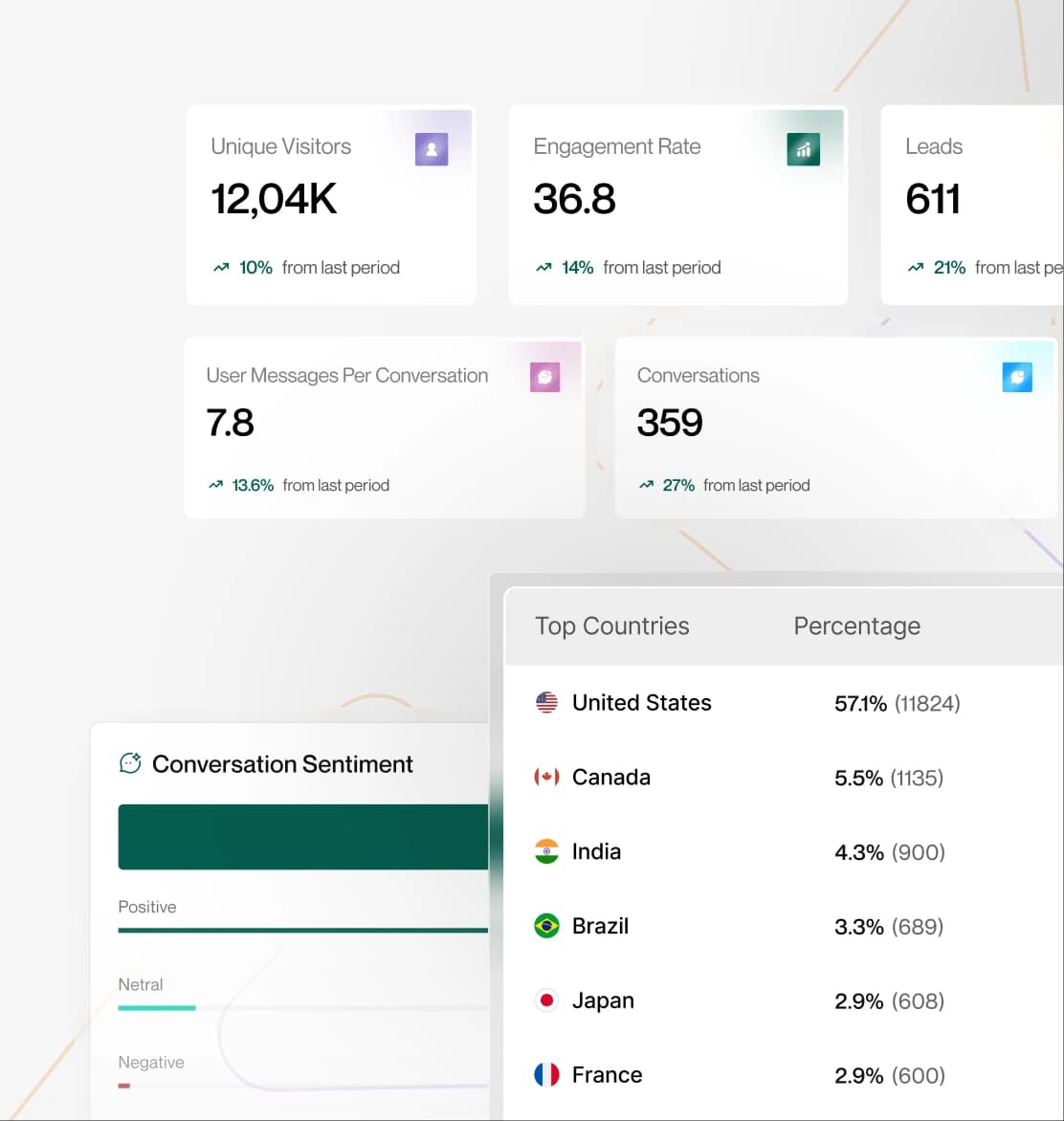Screen dimensions: 1064x1121
Task: Select the Netral sentiment bar
Action: pyautogui.click(x=156, y=1008)
